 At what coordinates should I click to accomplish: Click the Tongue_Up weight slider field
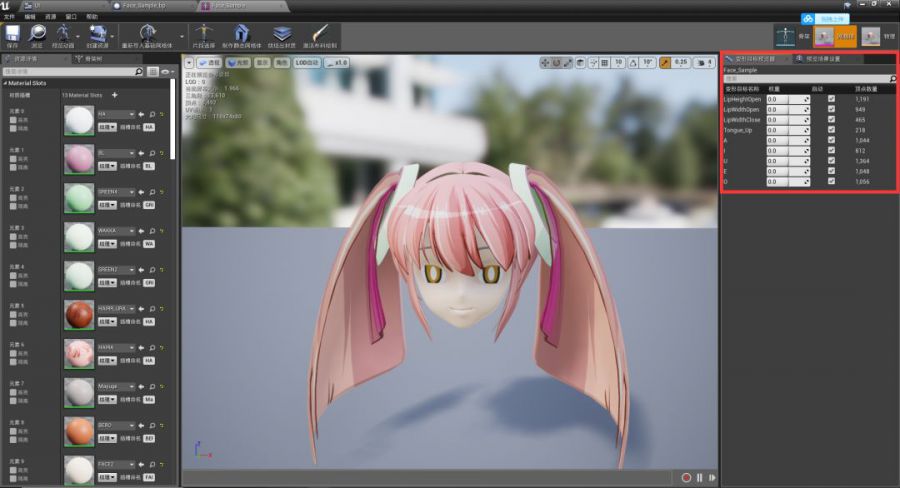pos(788,130)
